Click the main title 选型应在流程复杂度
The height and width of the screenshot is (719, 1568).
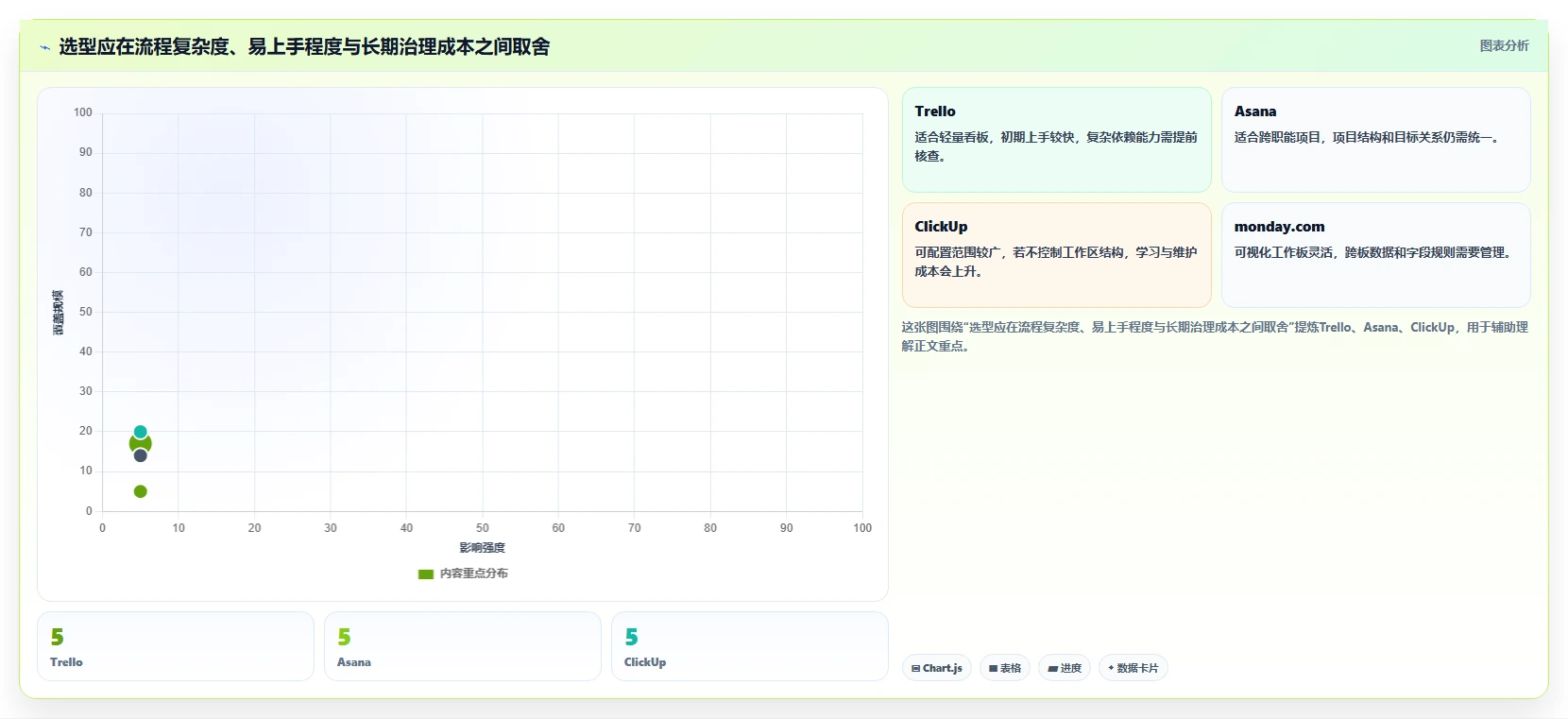pyautogui.click(x=304, y=46)
